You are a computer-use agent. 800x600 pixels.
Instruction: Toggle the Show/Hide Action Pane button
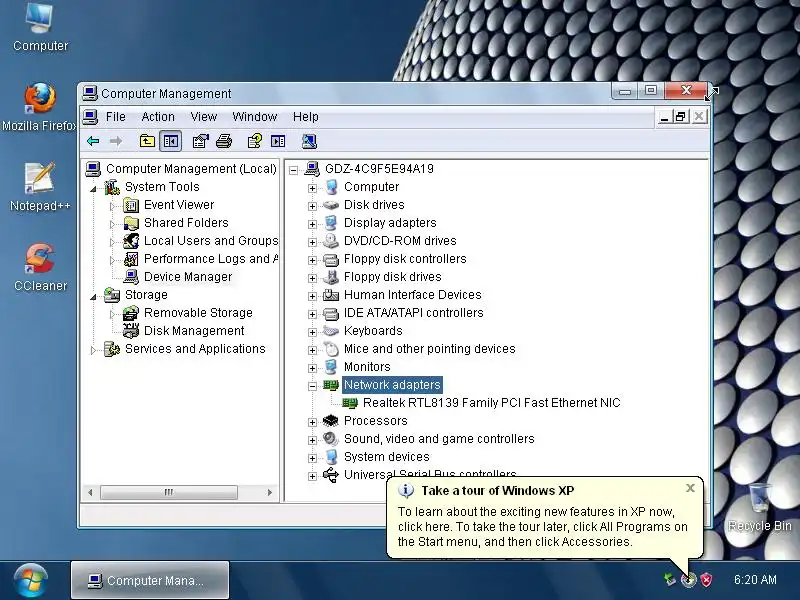(278, 141)
